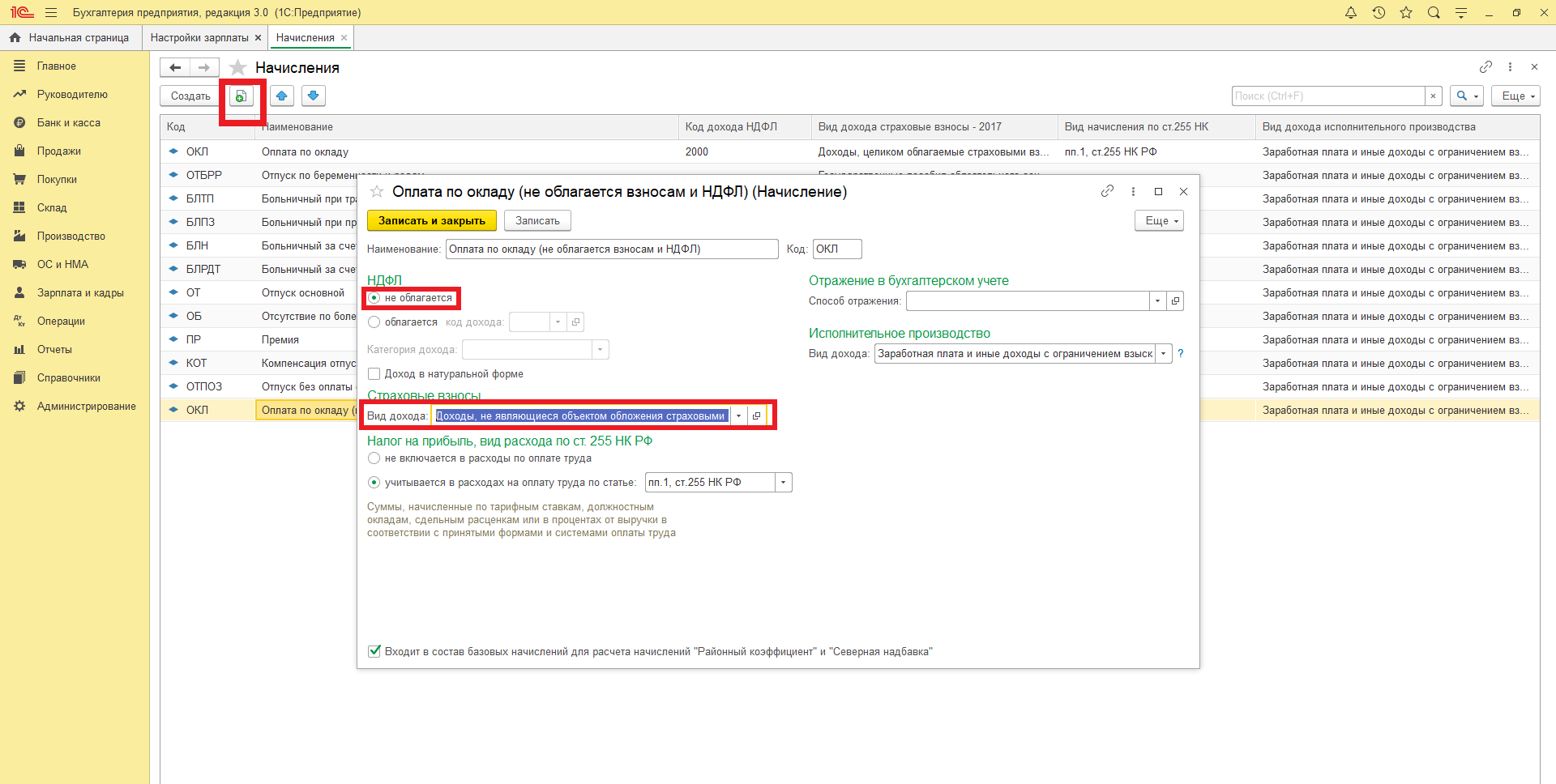Open Вид дохода selection form icon
Image resolution: width=1556 pixels, height=784 pixels.
pos(756,416)
